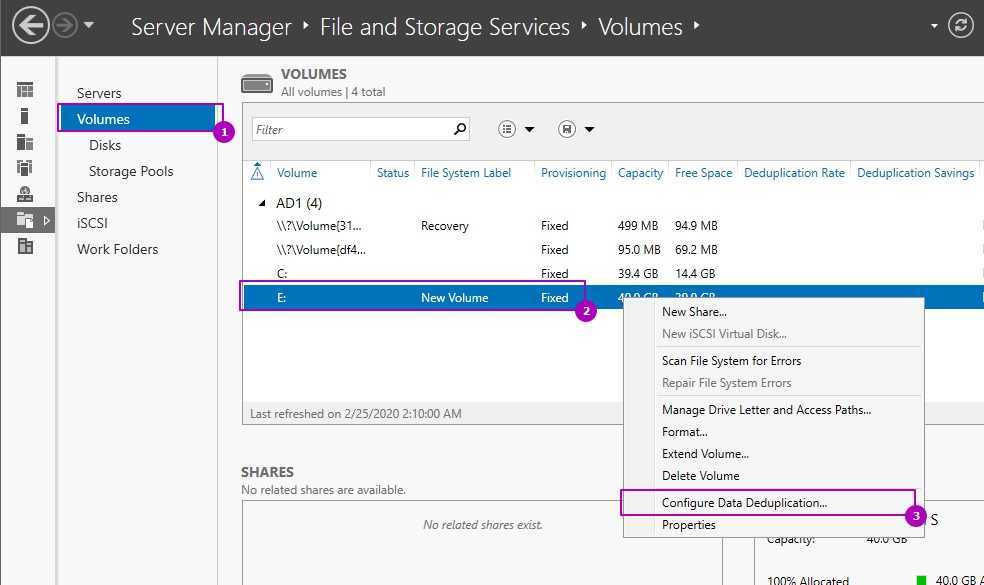984x585 pixels.
Task: Select New Share... in the context menu
Action: 694,312
